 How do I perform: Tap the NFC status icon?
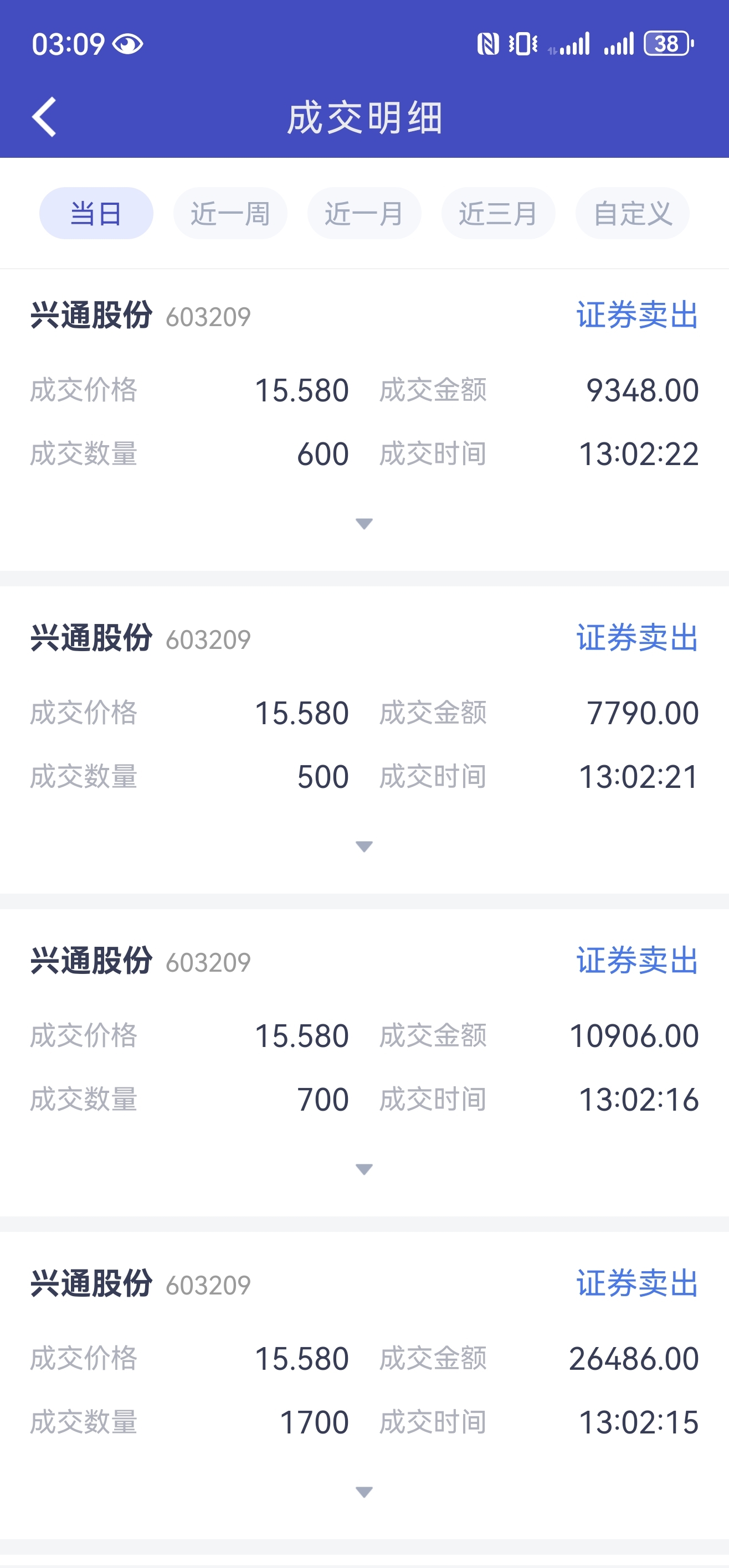click(x=487, y=44)
